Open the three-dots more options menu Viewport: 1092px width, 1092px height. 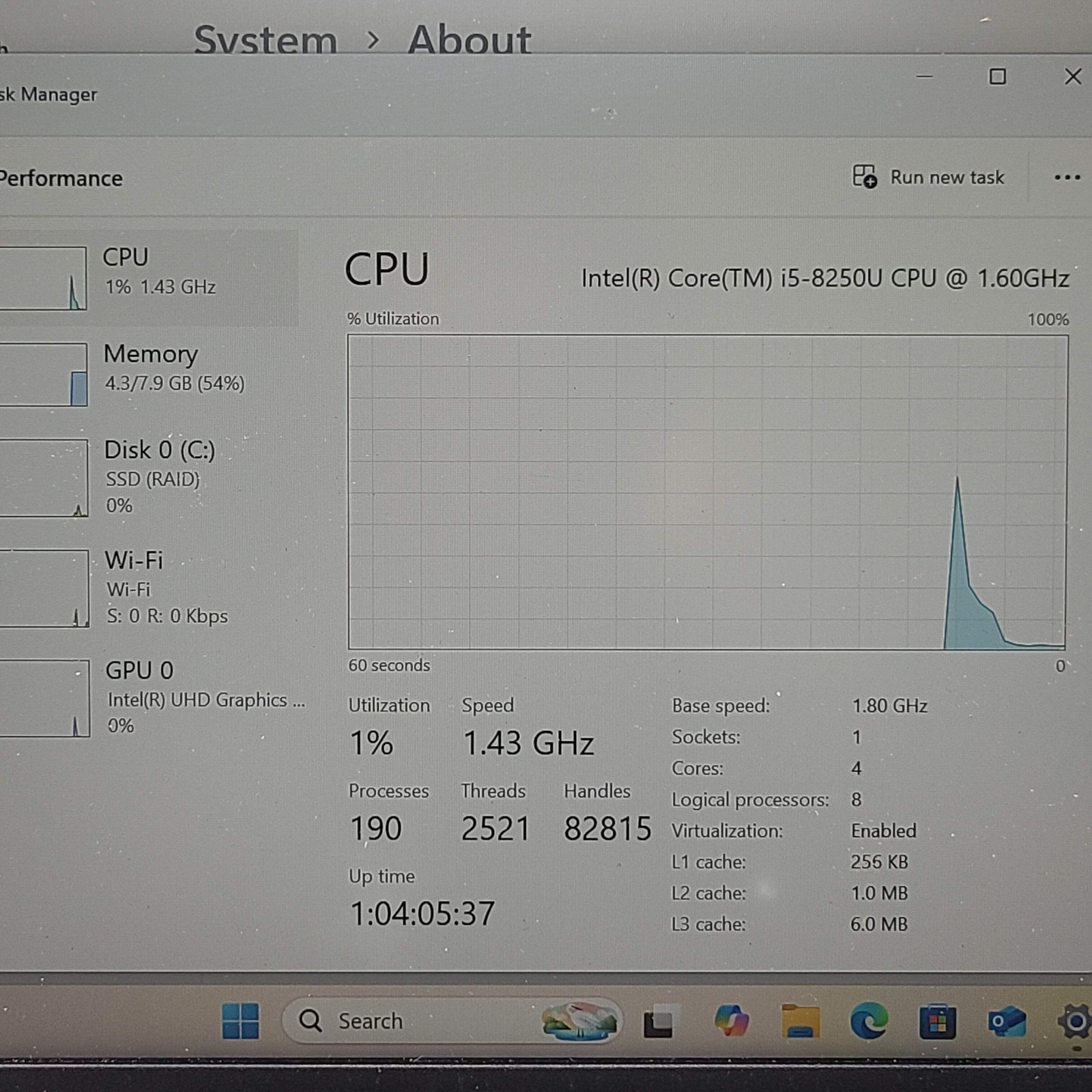(1067, 177)
